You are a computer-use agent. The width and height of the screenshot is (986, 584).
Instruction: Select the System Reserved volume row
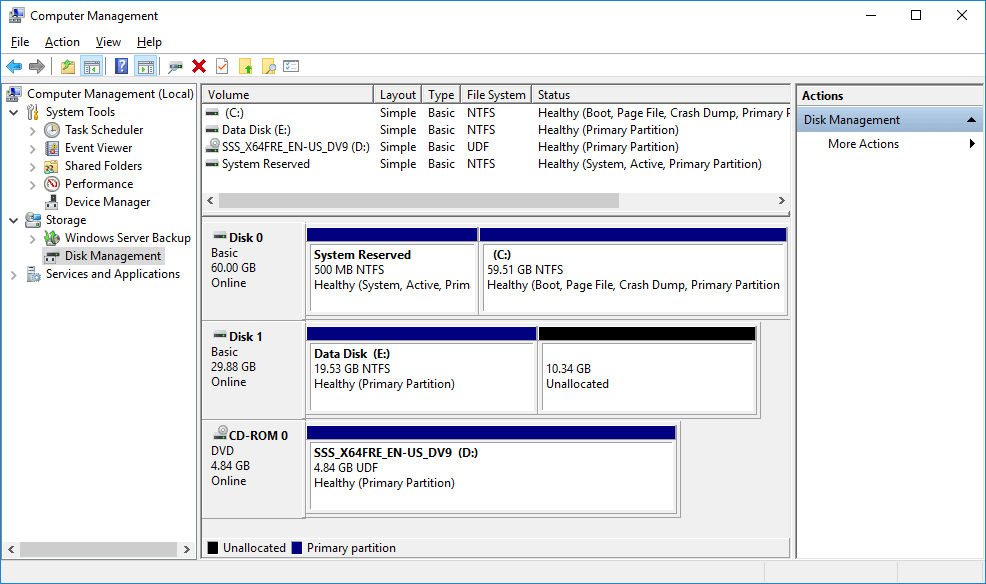[x=496, y=164]
